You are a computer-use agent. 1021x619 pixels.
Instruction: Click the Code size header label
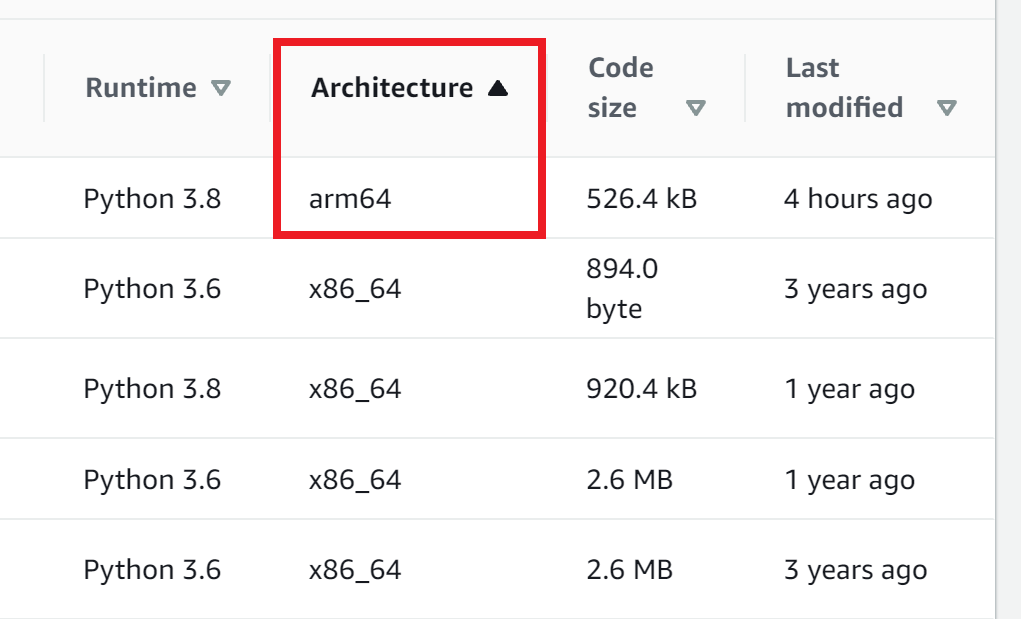(x=621, y=88)
